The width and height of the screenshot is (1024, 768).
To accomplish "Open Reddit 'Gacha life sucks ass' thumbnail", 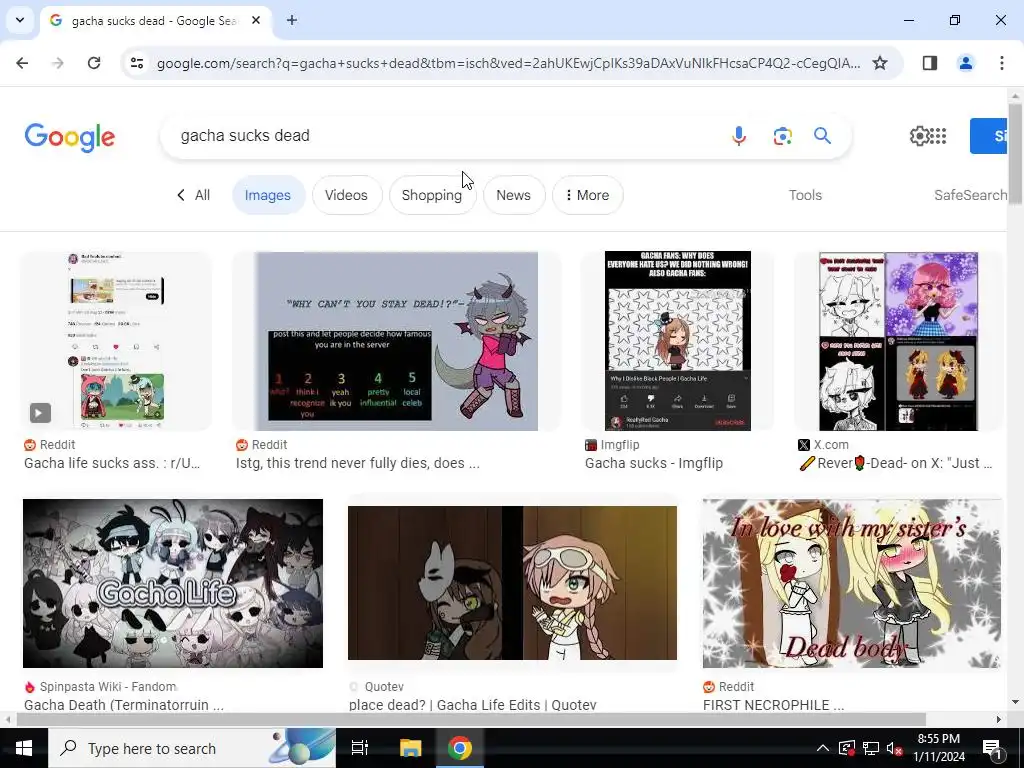I will pos(116,341).
